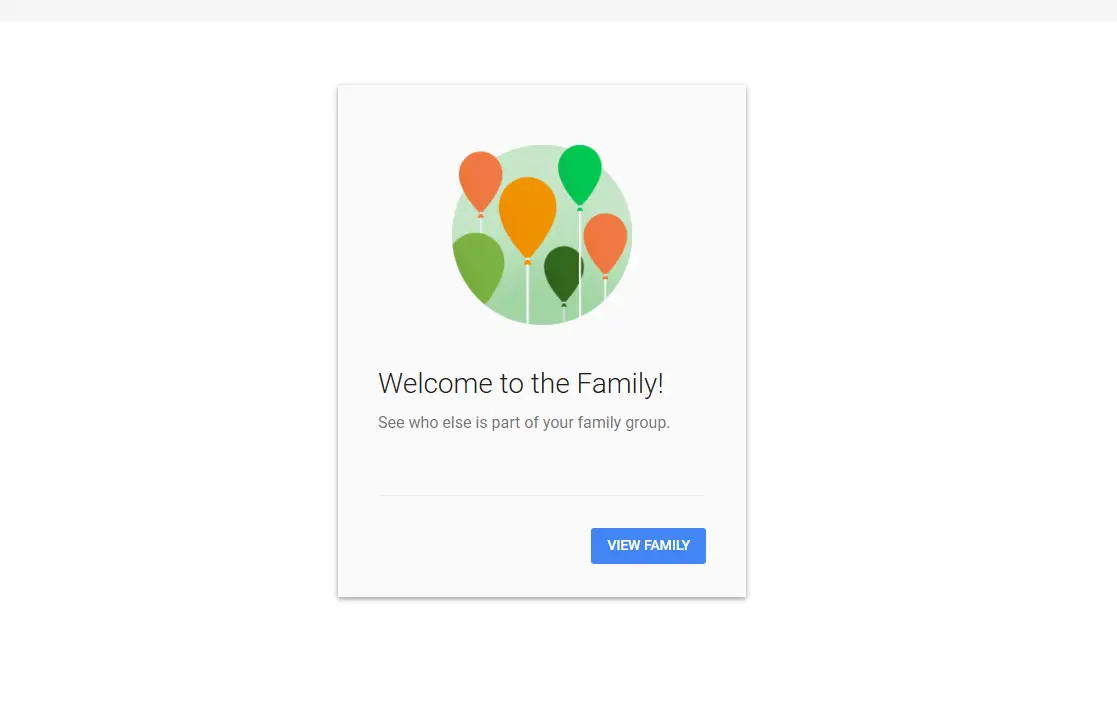Click the VIEW FAMILY button
This screenshot has height=727, width=1117.
pyautogui.click(x=648, y=545)
